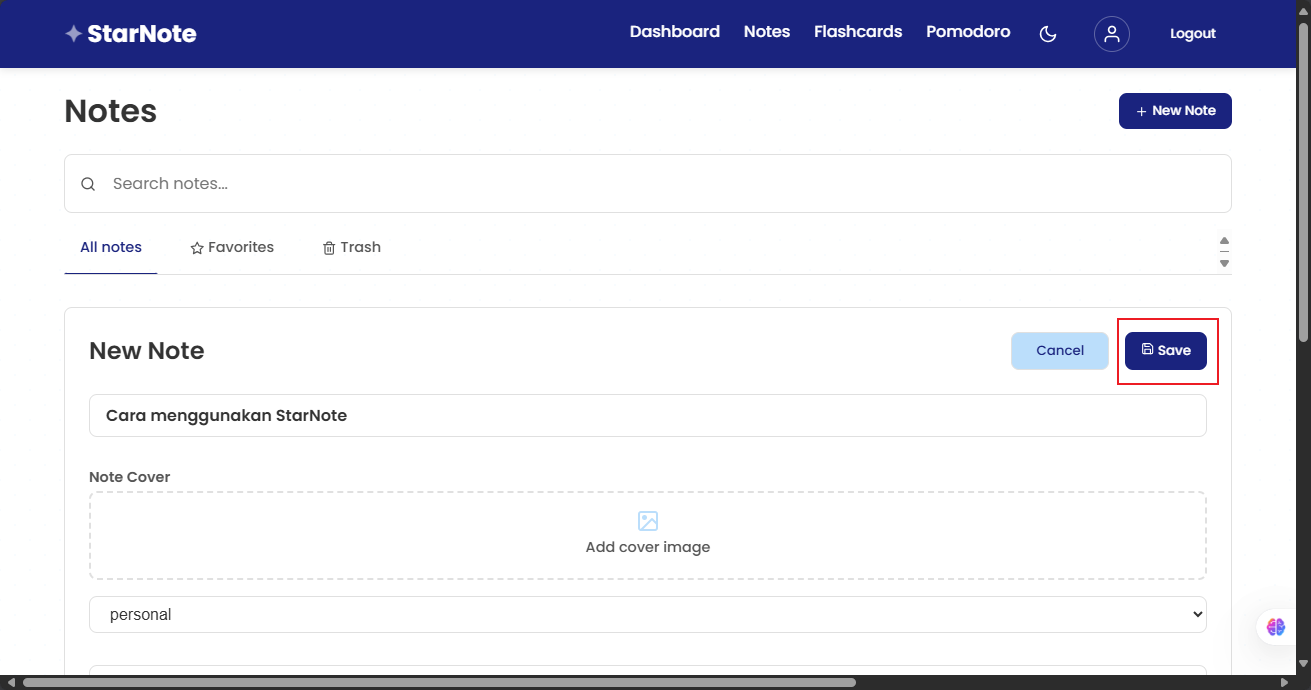
Task: Save the new note
Action: [1166, 350]
